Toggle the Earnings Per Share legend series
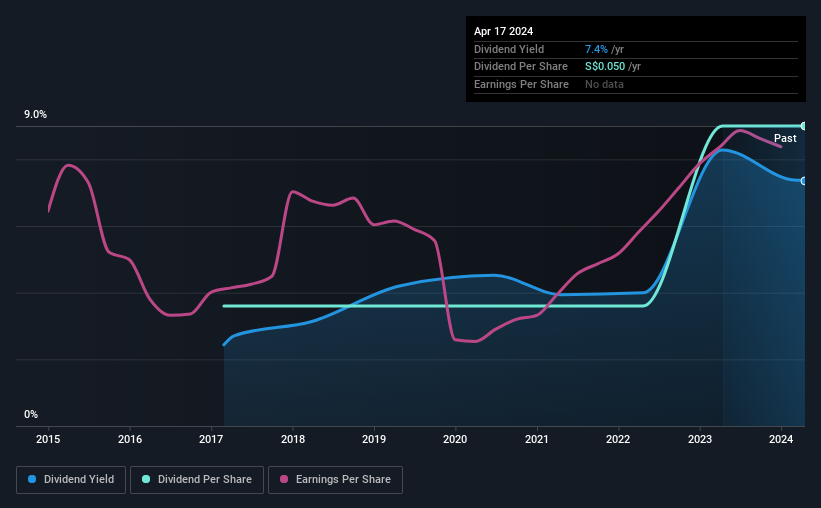 335,480
